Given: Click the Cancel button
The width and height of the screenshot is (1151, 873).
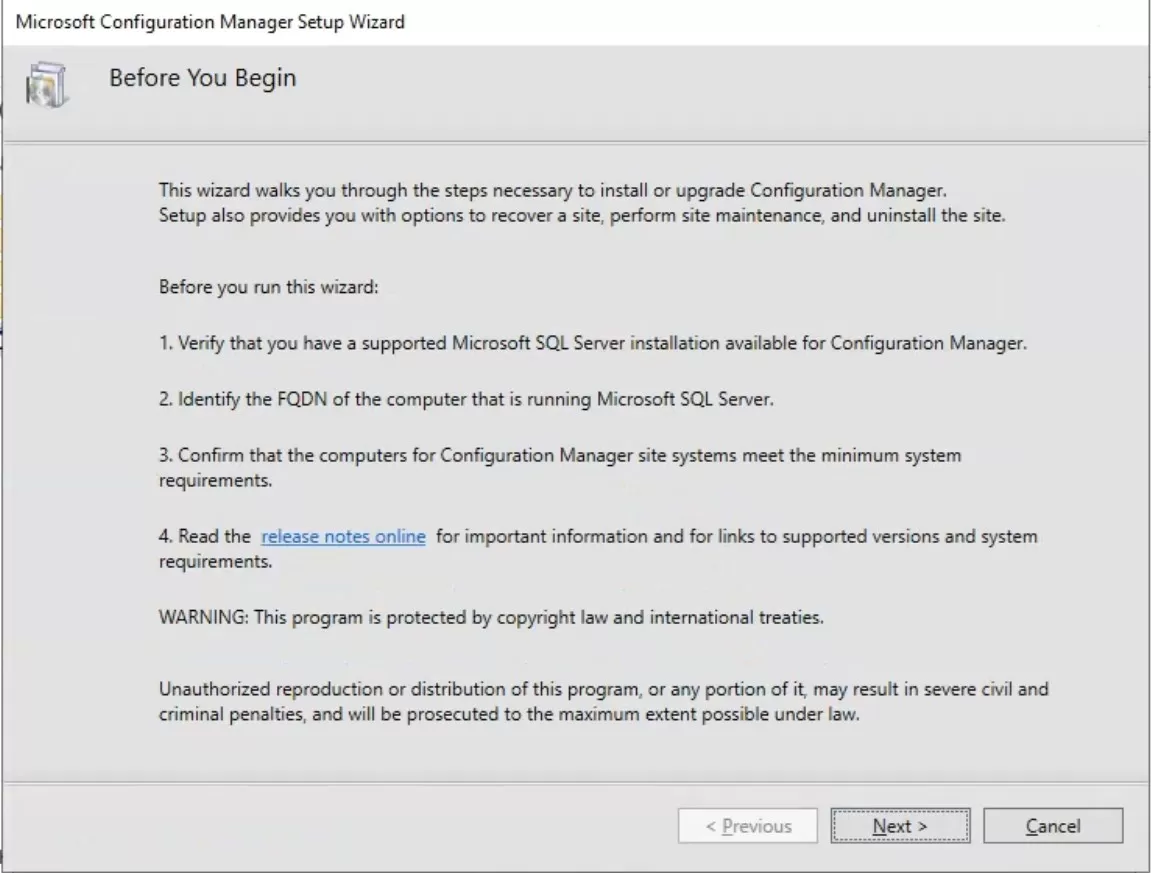Looking at the screenshot, I should [1053, 825].
